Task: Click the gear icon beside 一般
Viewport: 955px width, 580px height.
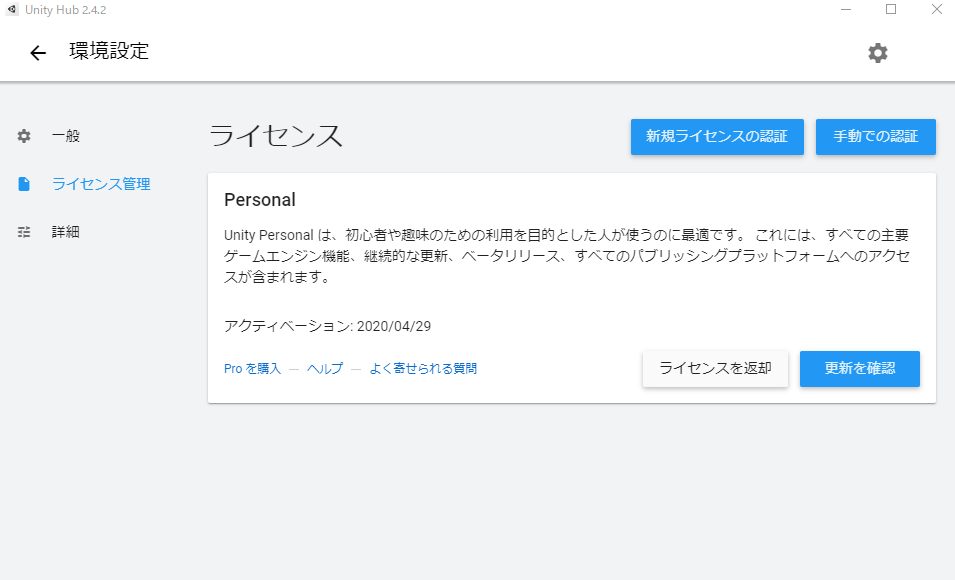Action: point(24,136)
